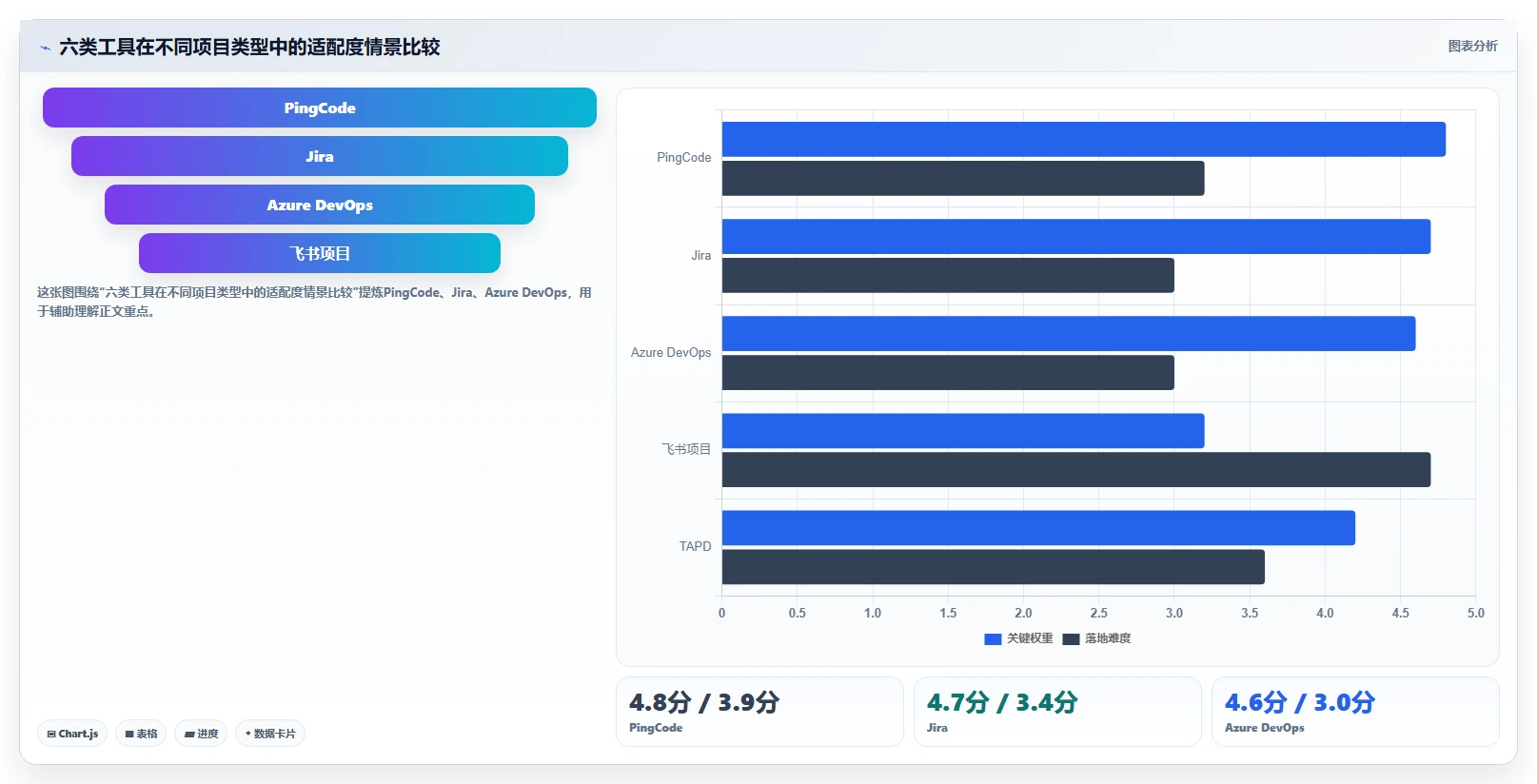Open the Jira 4.7分 / 3.4分 data card
Screen dimensions: 1537x784
1057,712
